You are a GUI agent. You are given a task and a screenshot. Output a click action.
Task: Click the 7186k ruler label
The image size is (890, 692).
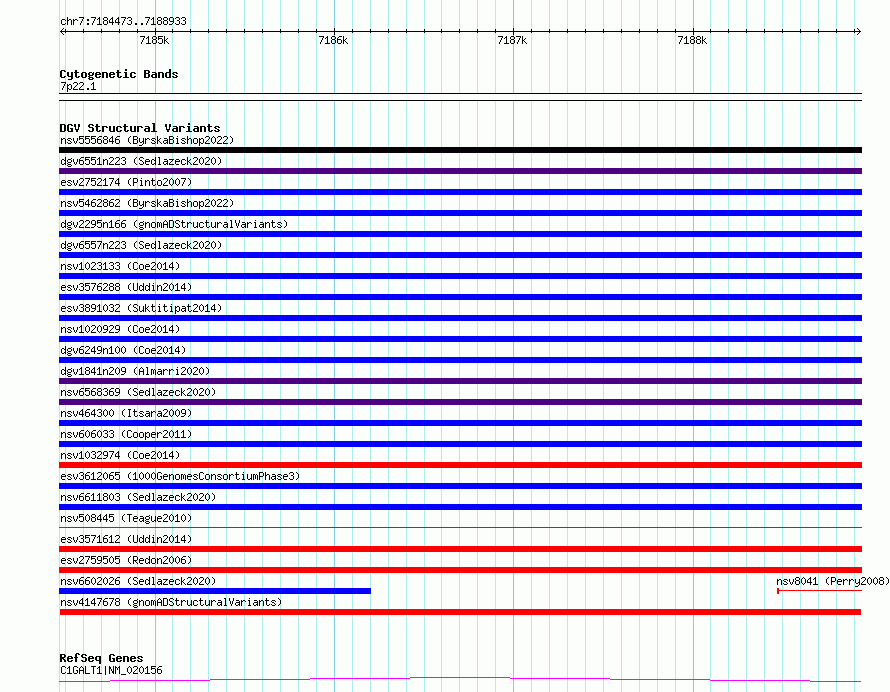333,40
